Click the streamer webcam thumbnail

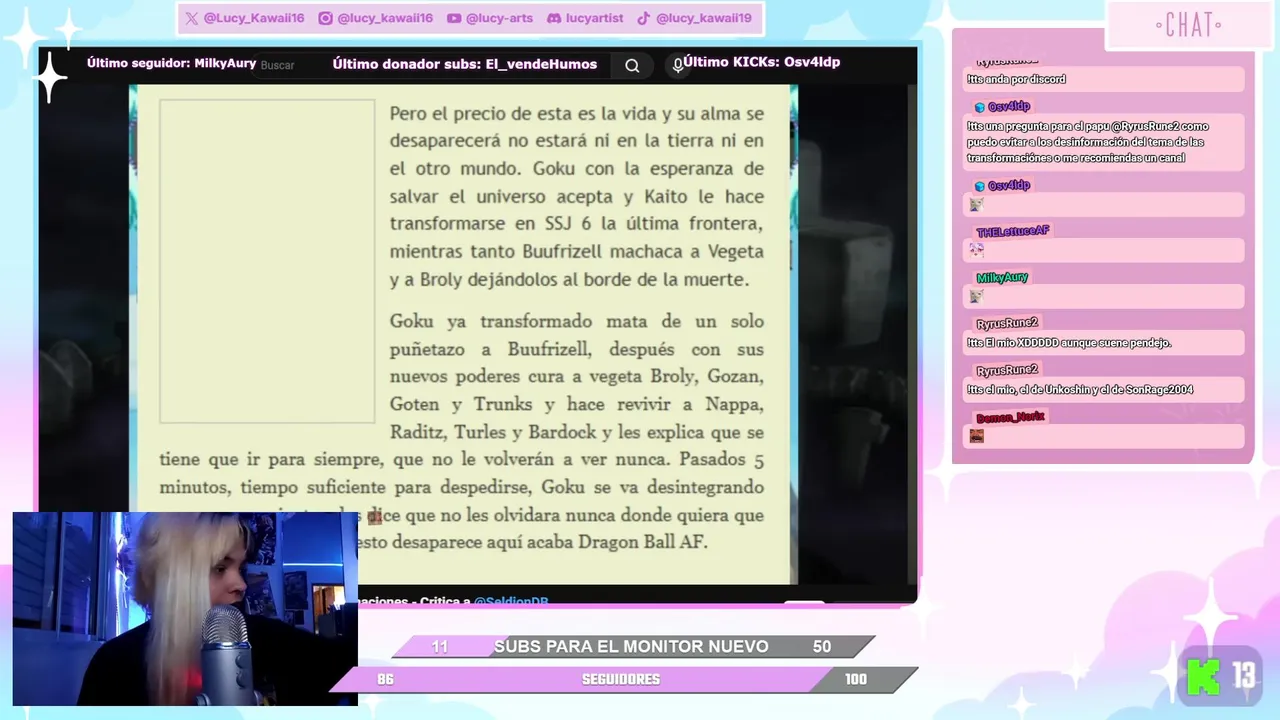click(185, 609)
